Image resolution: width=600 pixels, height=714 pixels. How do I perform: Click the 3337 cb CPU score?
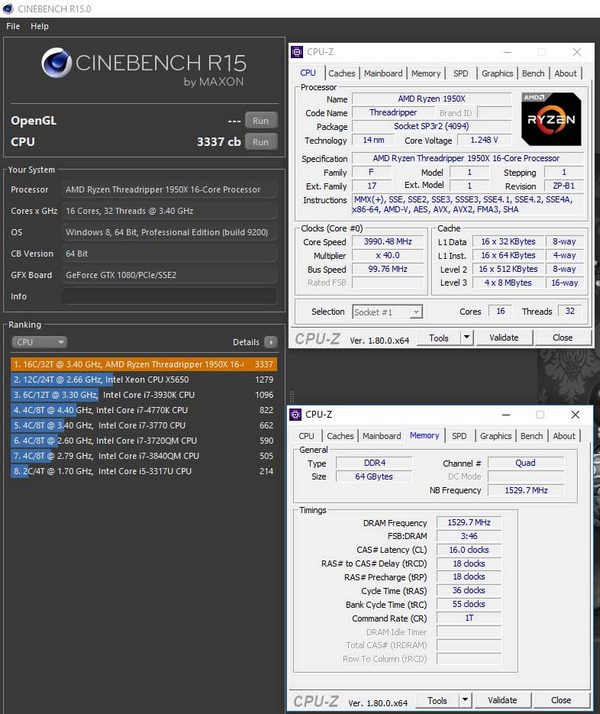pos(219,142)
